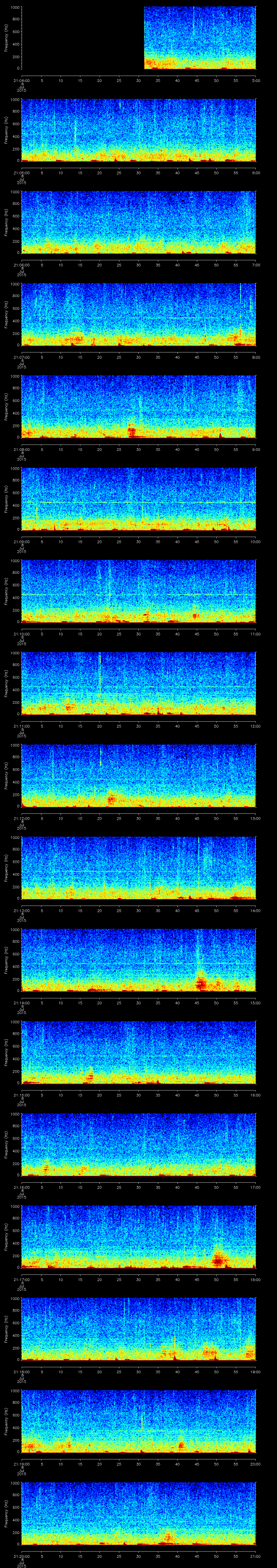Select the 21:09:00 spectrogram plot
This screenshot has width=277, height=1568.
139,499
